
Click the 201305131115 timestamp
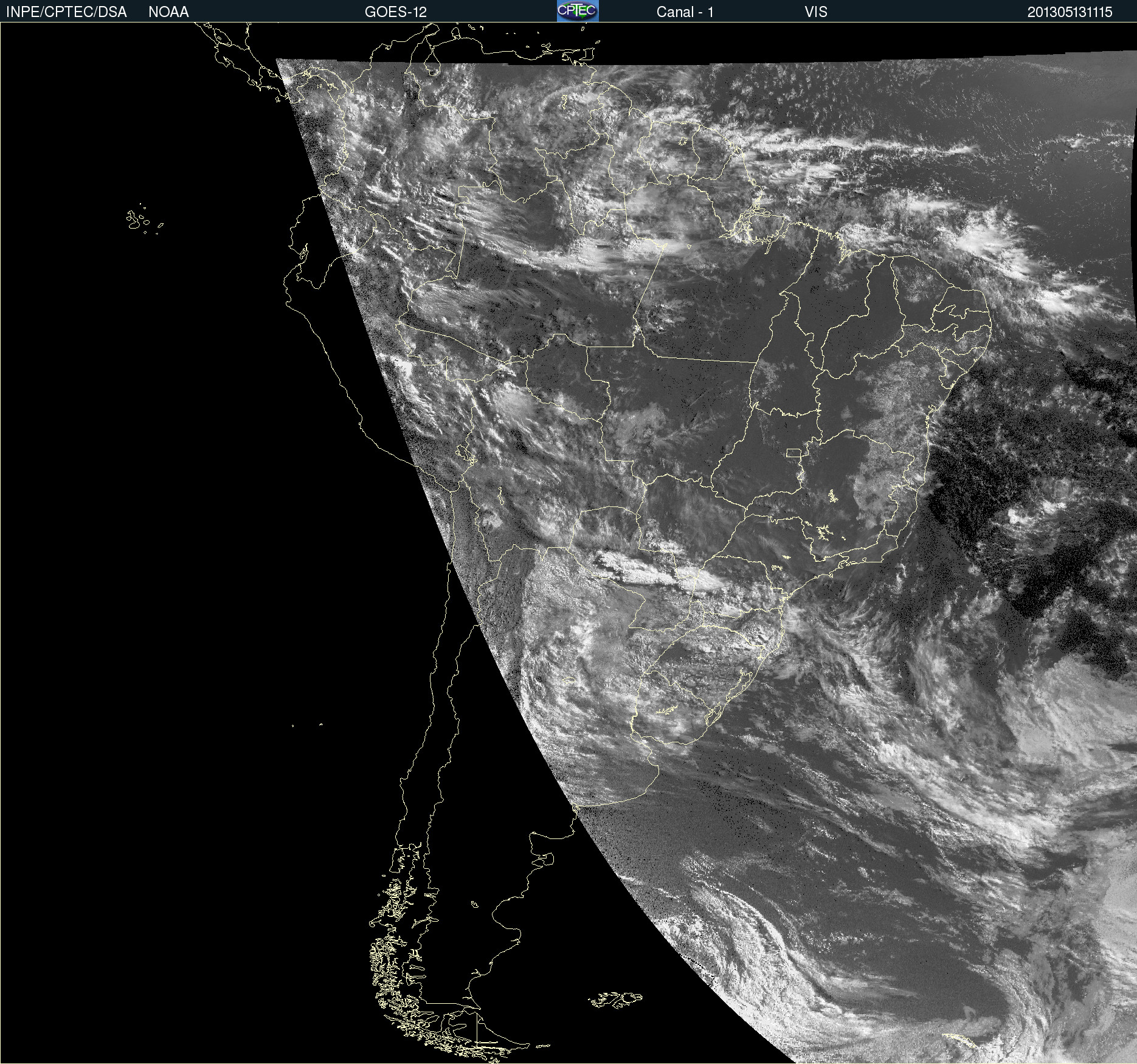click(x=1070, y=12)
